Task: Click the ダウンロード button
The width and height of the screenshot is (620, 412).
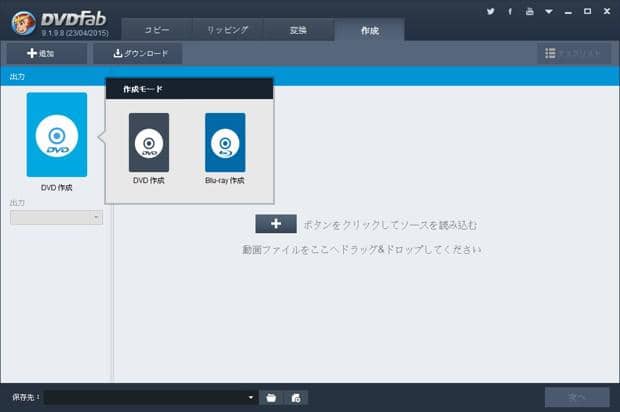Action: tap(138, 53)
